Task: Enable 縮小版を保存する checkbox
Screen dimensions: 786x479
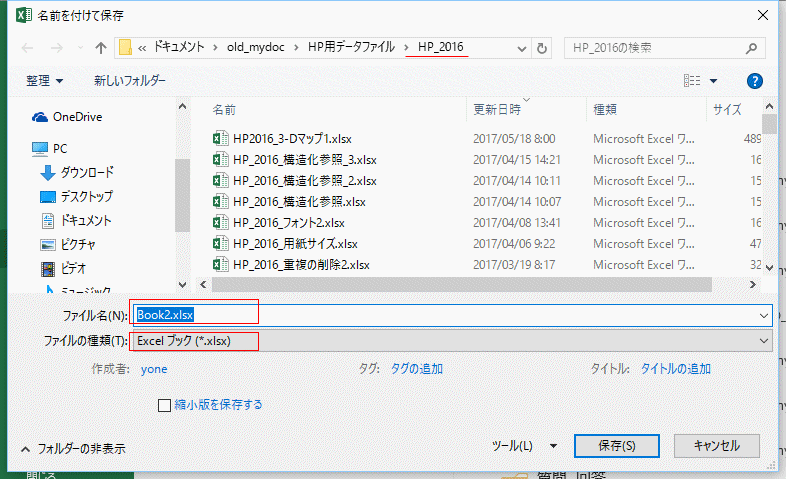Action: [x=164, y=405]
